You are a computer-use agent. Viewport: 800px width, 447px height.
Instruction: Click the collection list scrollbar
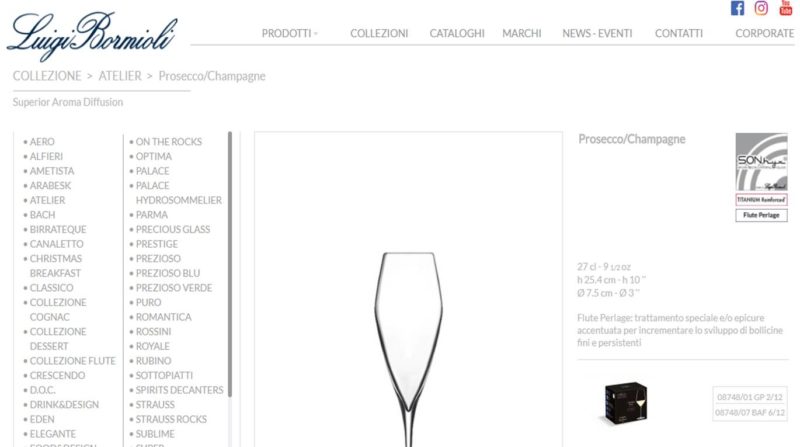pos(230,264)
